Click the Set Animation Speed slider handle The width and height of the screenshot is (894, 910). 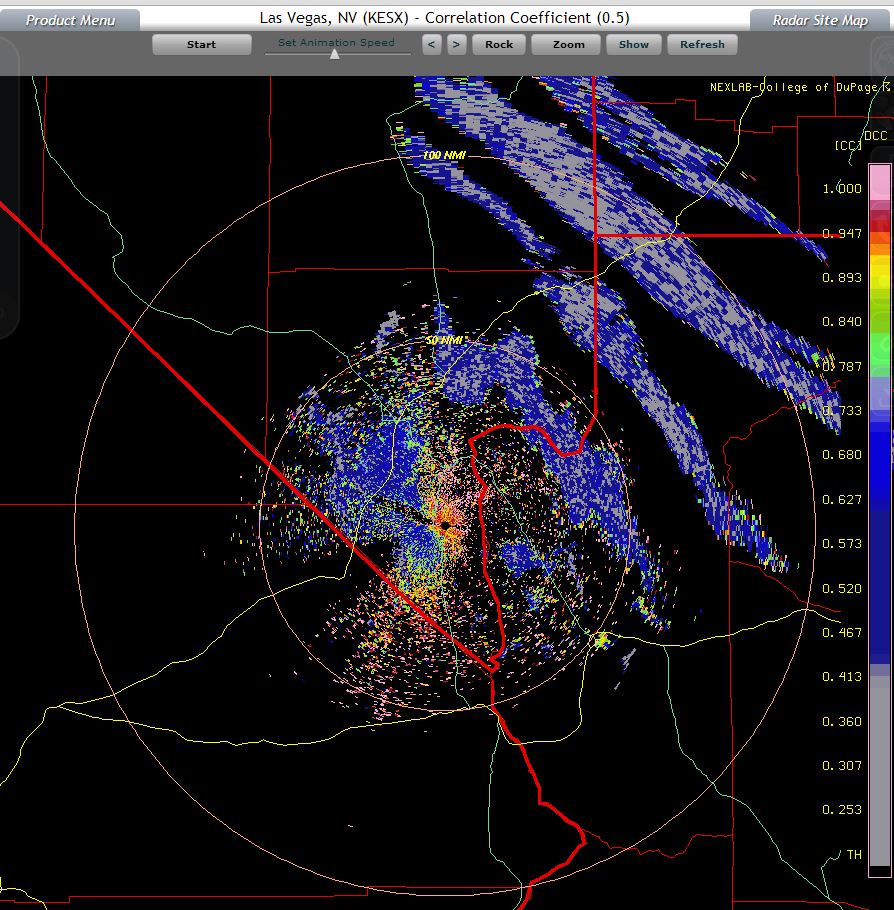coord(335,54)
